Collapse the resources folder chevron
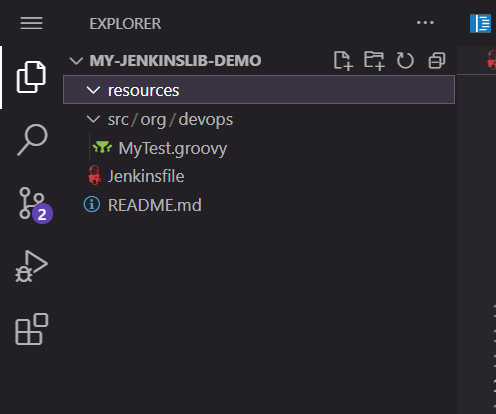This screenshot has height=414, width=496. pos(93,90)
